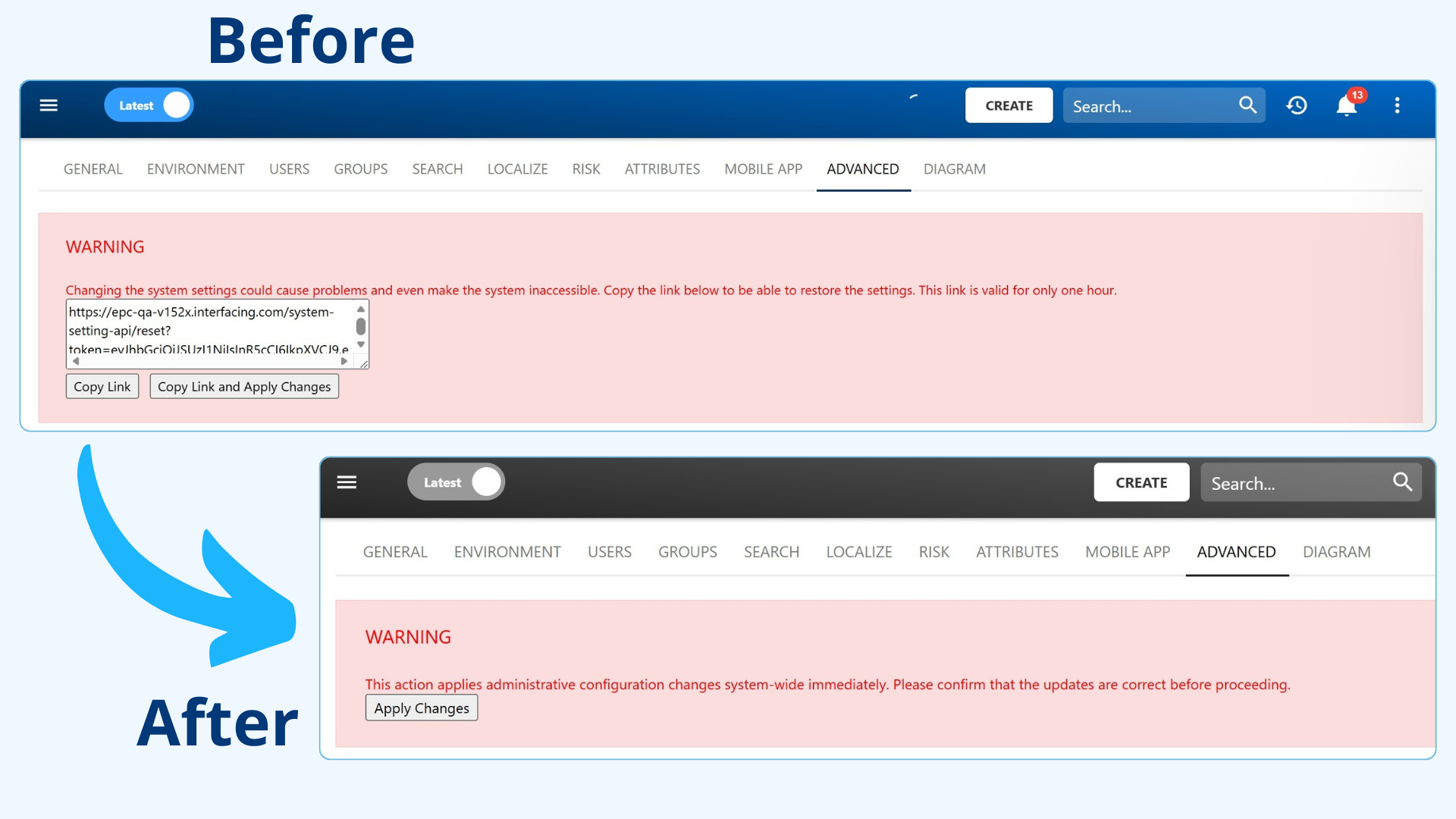This screenshot has height=819, width=1456.
Task: Click search magnifier in dark header
Action: coord(1402,482)
